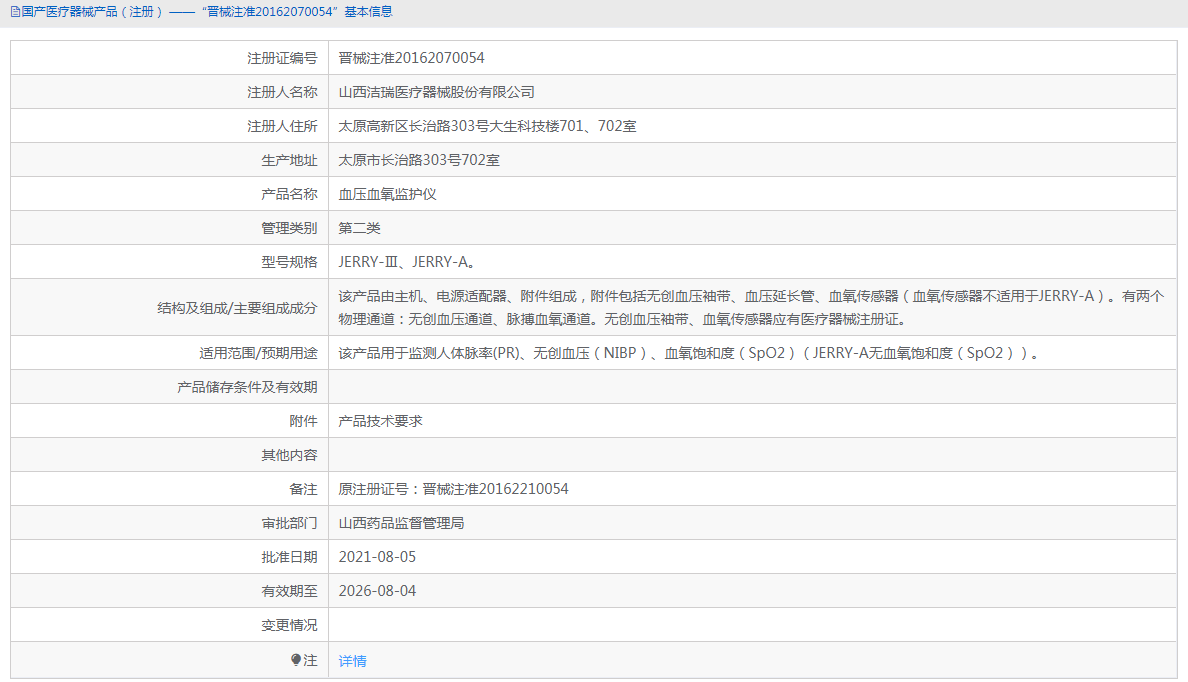The image size is (1188, 682).
Task: Click the 生产地址 label
Action: [289, 161]
